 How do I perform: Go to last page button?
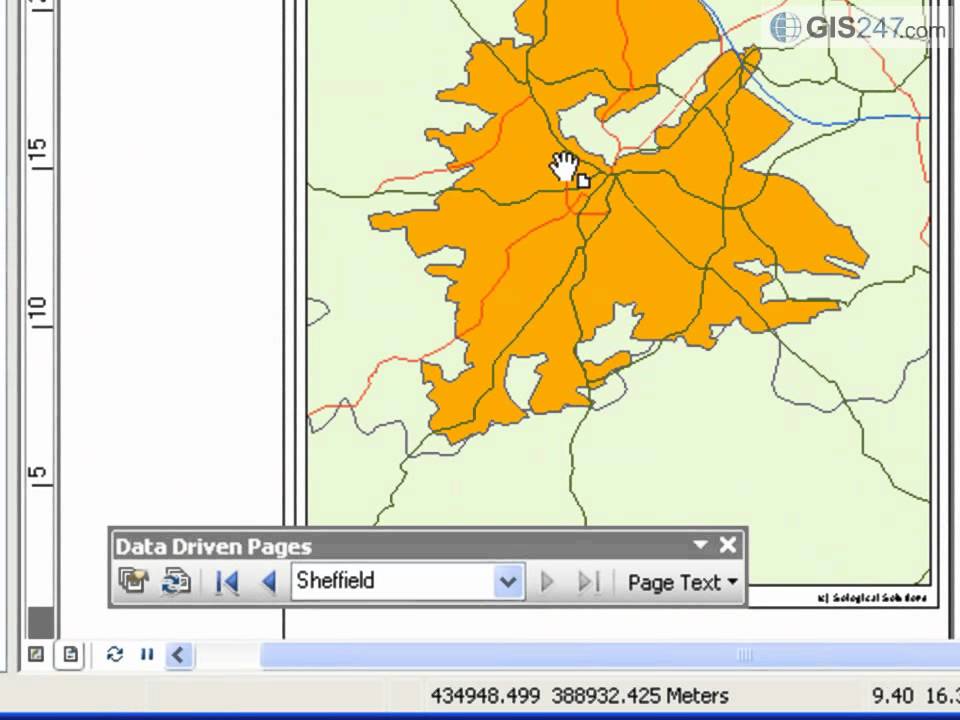coord(588,582)
